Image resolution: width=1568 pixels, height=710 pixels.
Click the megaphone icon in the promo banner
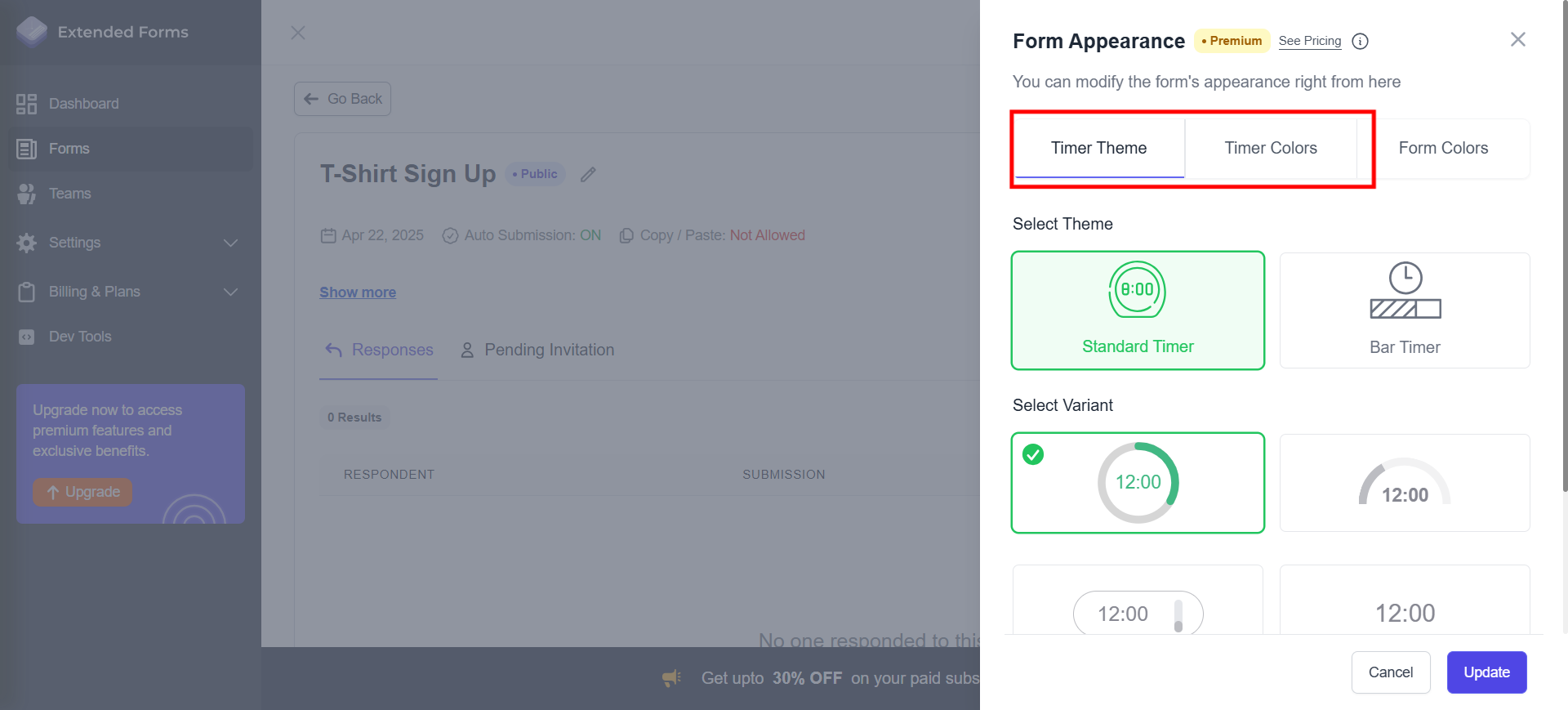[670, 678]
